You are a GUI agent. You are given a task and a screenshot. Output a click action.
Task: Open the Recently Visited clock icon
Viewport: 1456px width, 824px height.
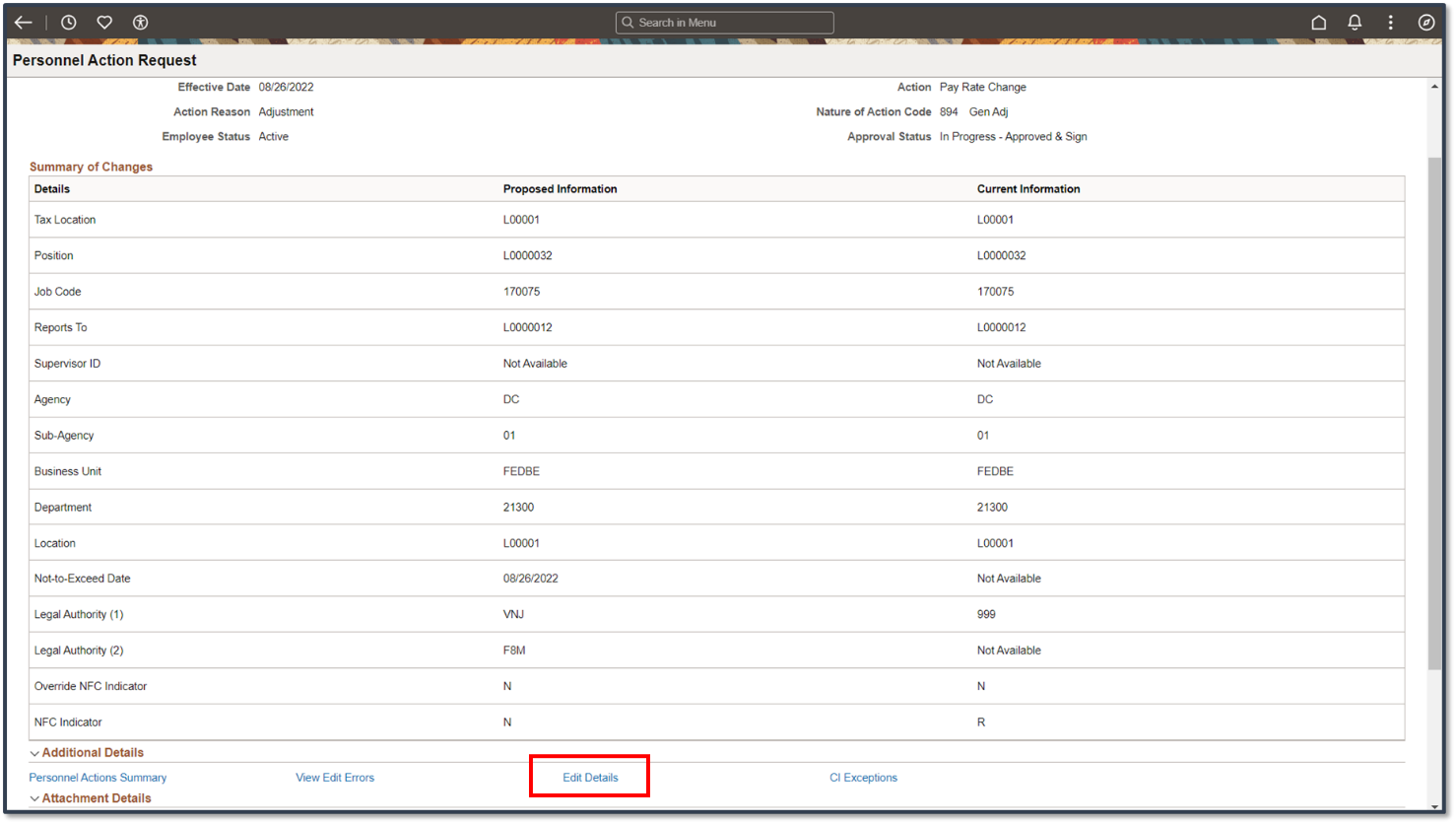tap(69, 23)
